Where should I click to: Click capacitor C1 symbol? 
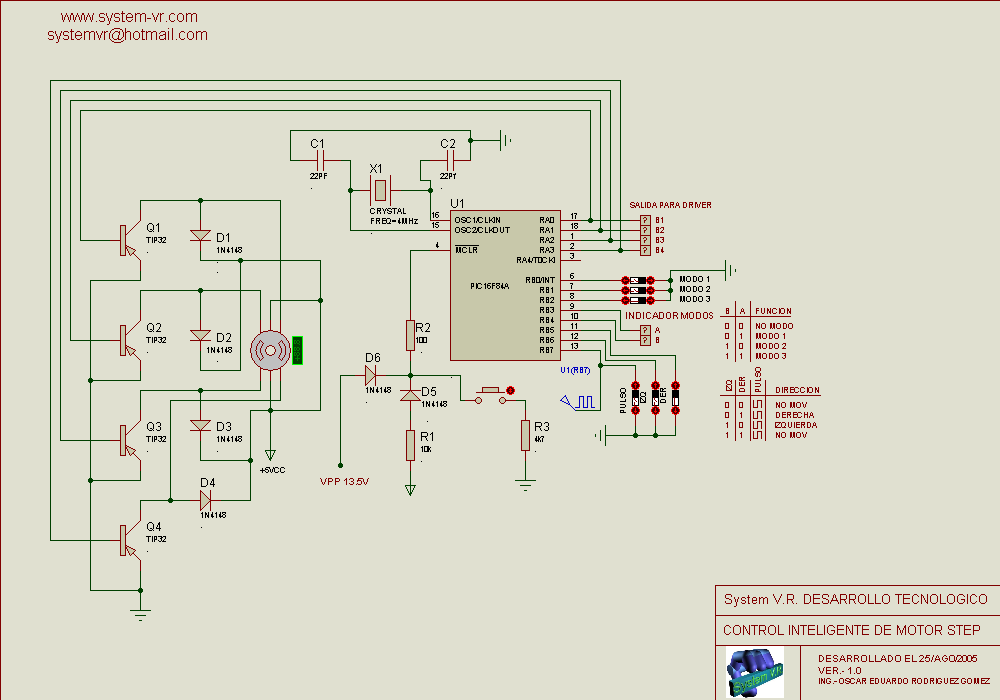pyautogui.click(x=318, y=160)
